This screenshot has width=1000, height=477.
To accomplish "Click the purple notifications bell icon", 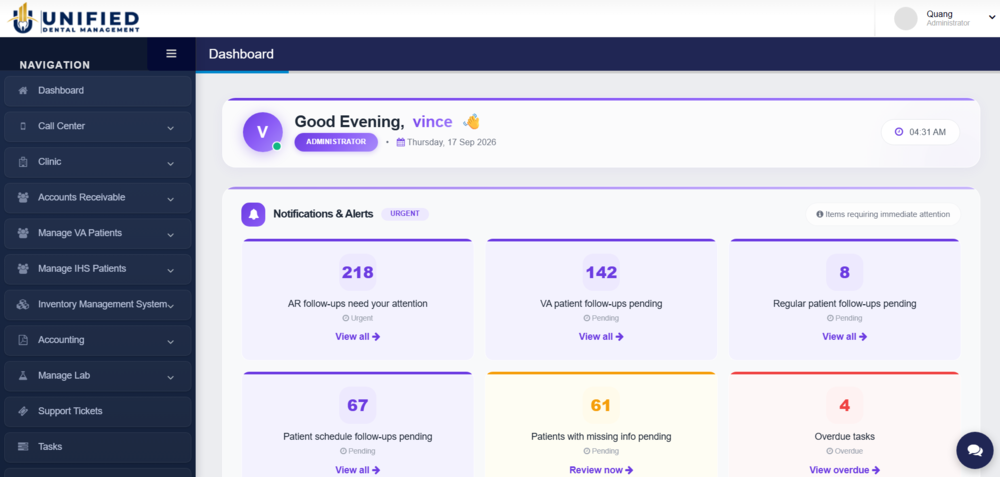I will pyautogui.click(x=253, y=214).
